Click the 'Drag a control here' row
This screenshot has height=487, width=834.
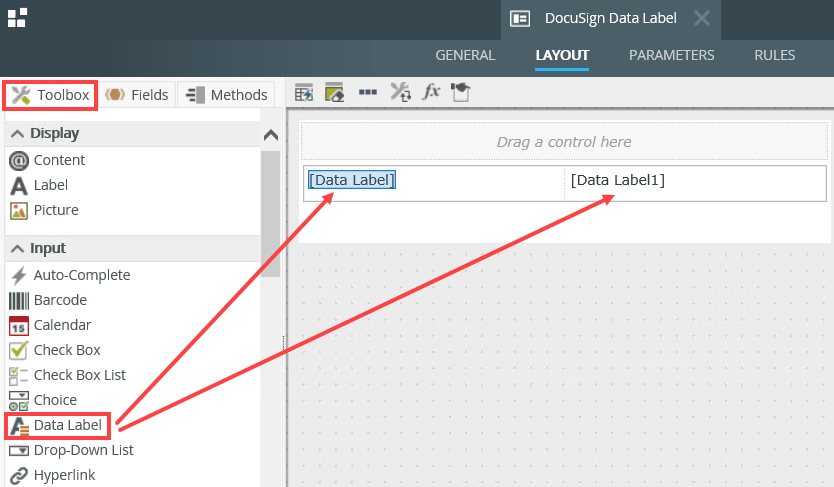564,141
